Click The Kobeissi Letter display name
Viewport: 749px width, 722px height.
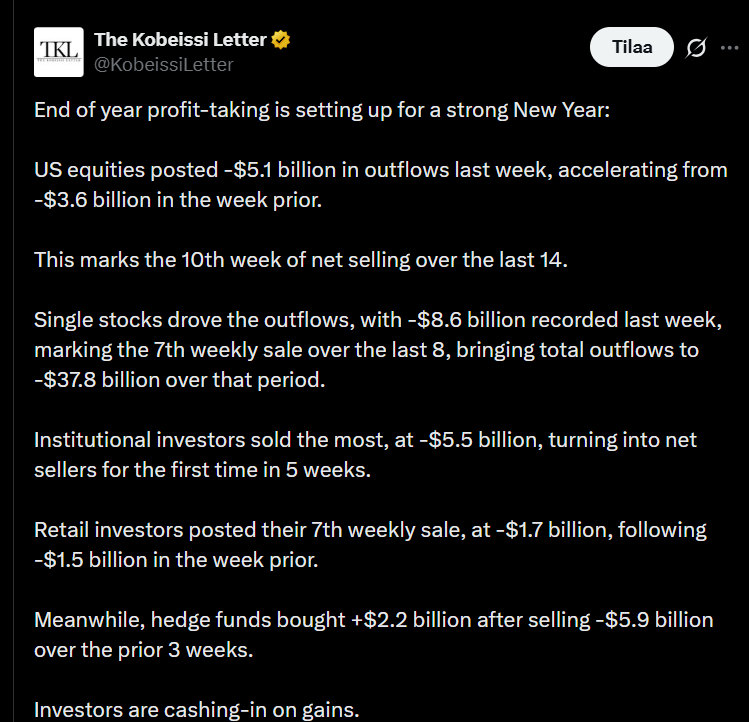[x=180, y=40]
